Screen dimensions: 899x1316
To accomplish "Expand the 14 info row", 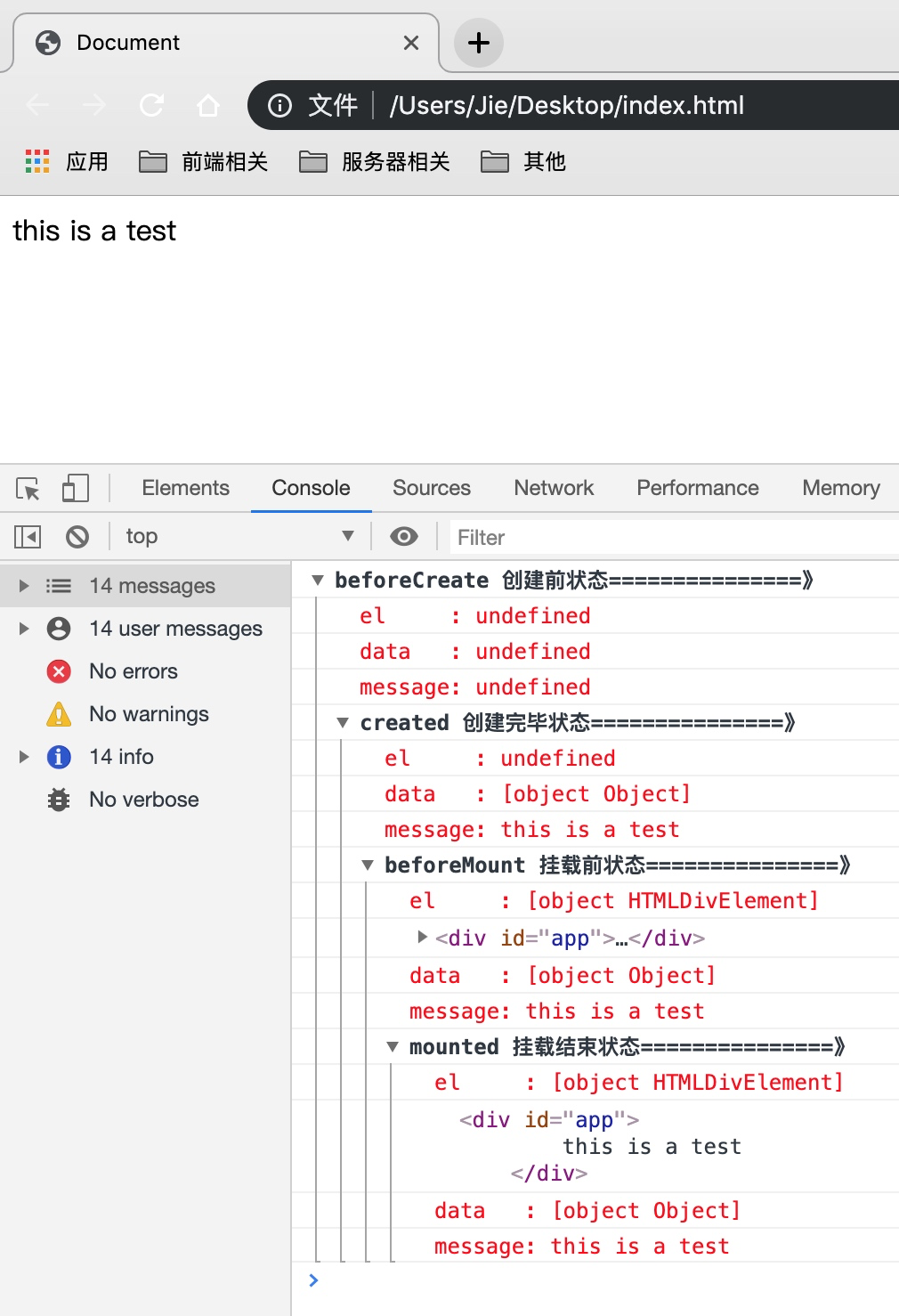I will click(24, 757).
